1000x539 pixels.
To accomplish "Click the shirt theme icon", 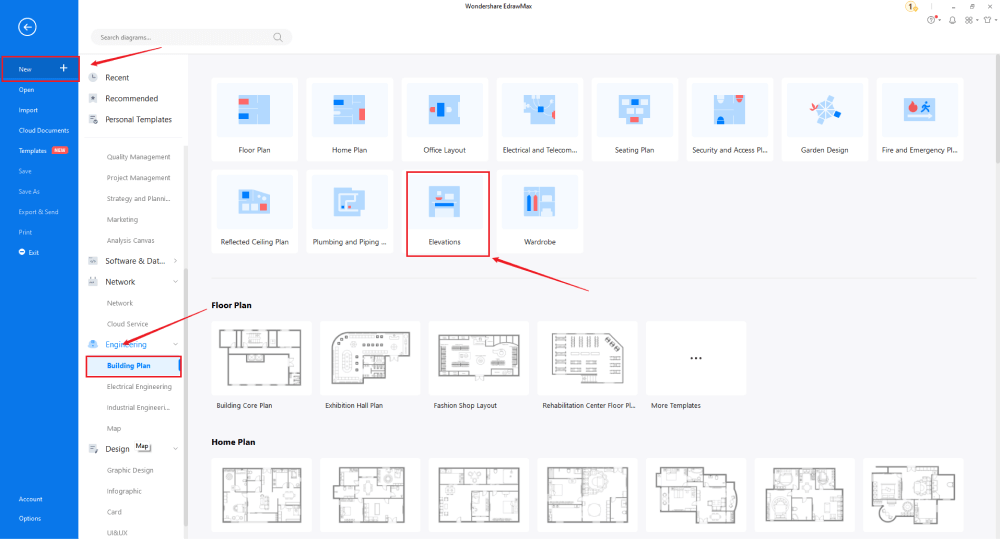I will coord(988,20).
